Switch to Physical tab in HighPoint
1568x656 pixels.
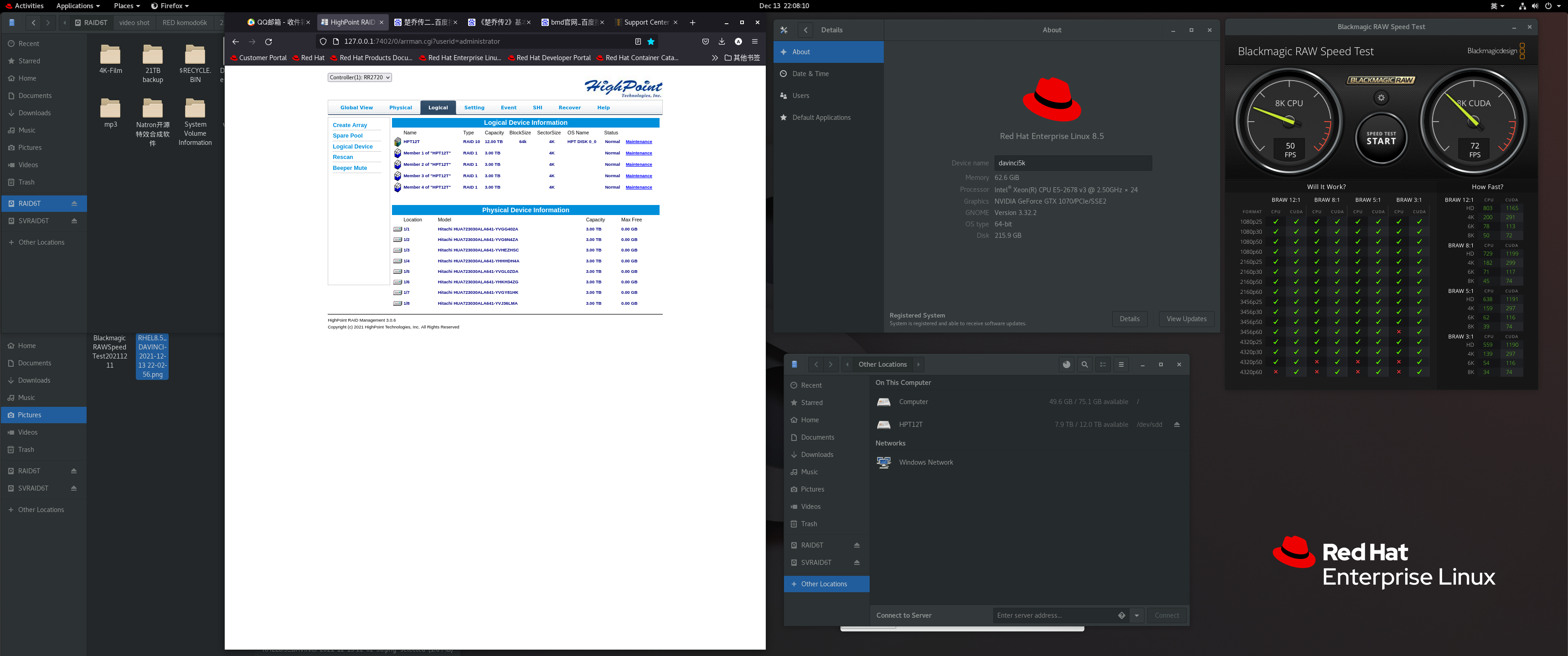(400, 108)
